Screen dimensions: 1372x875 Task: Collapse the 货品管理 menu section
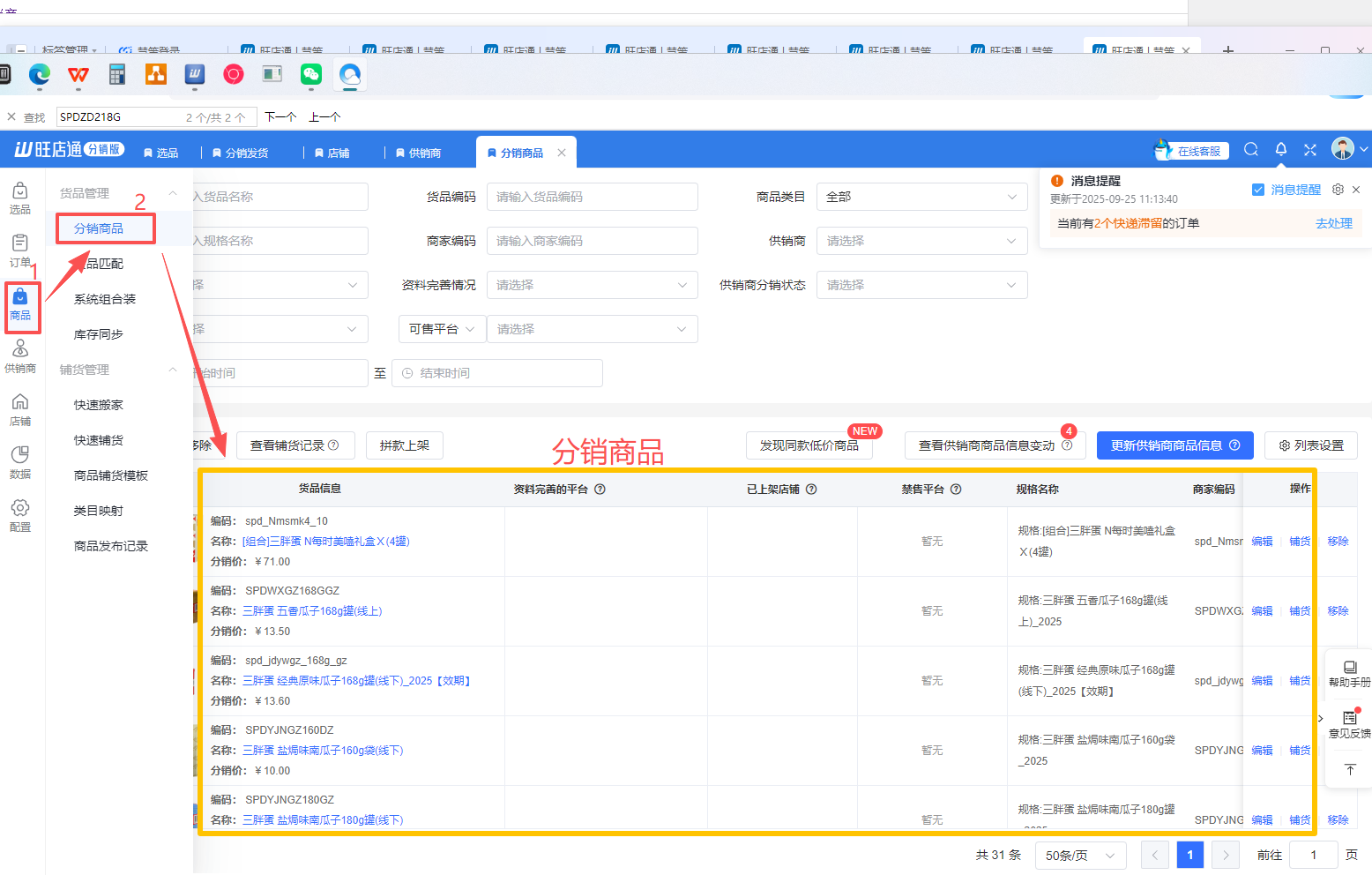(173, 193)
